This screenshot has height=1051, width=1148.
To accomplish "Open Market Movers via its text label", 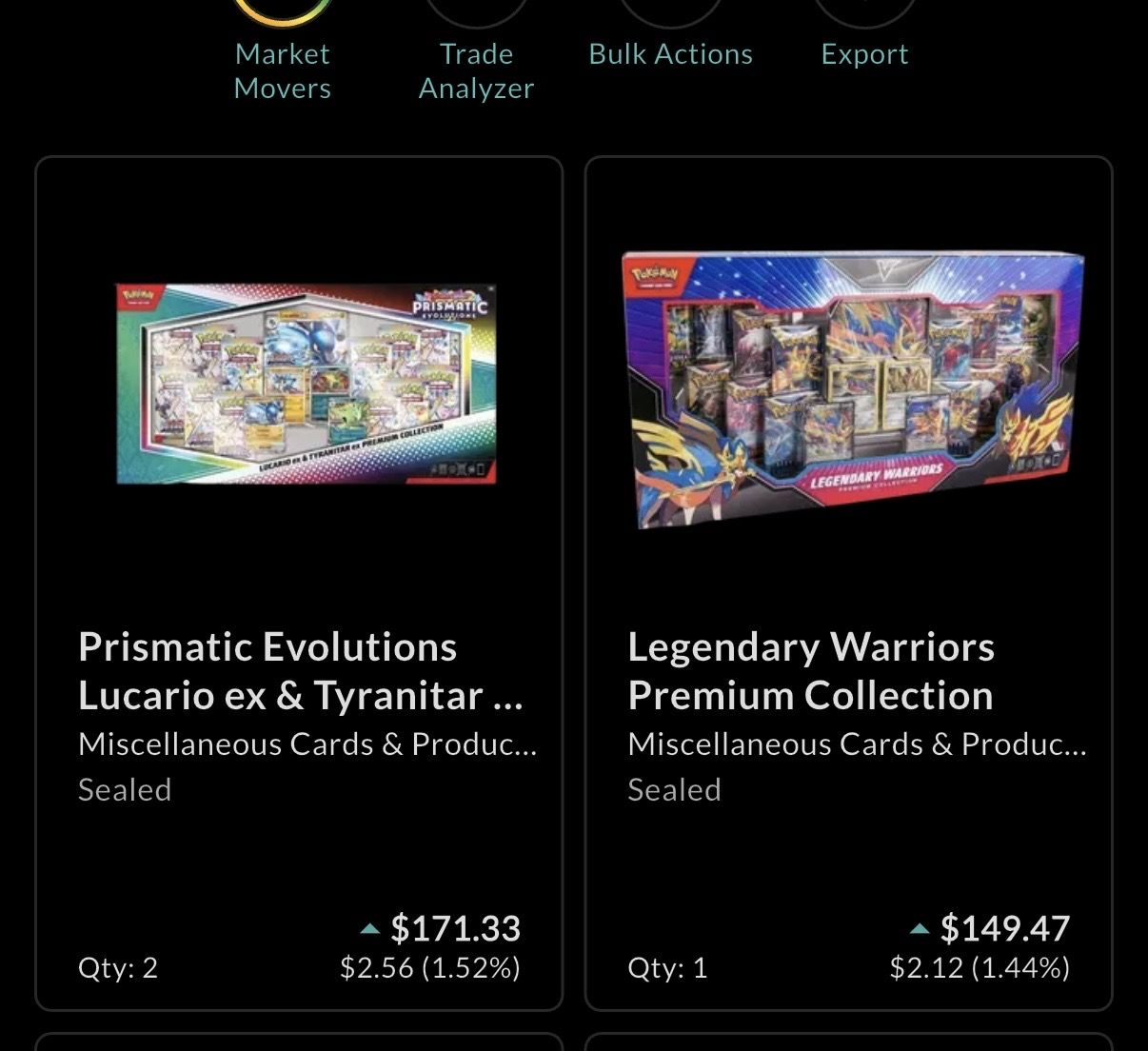I will click(282, 71).
